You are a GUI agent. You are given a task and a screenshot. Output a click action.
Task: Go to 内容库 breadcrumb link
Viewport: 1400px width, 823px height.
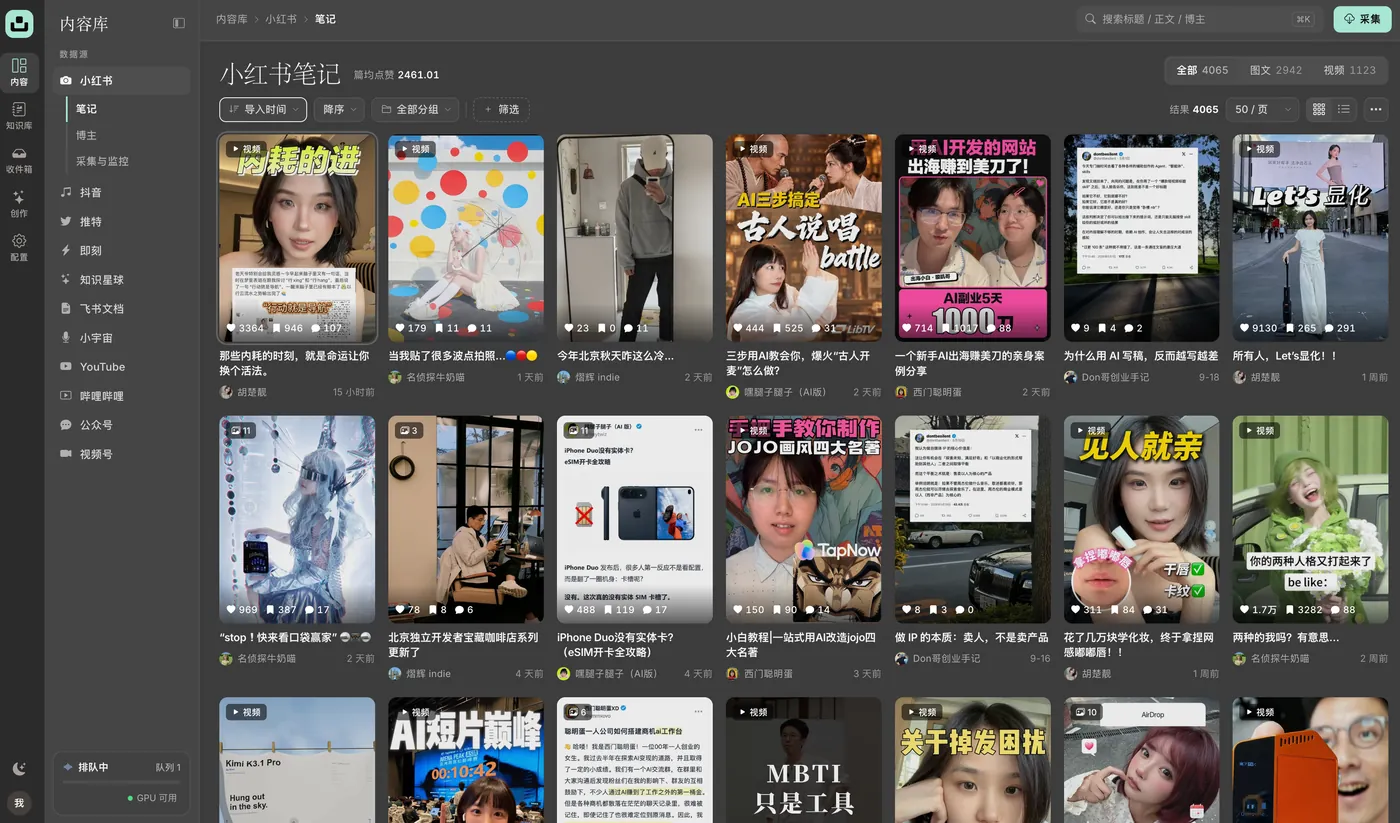click(x=232, y=19)
